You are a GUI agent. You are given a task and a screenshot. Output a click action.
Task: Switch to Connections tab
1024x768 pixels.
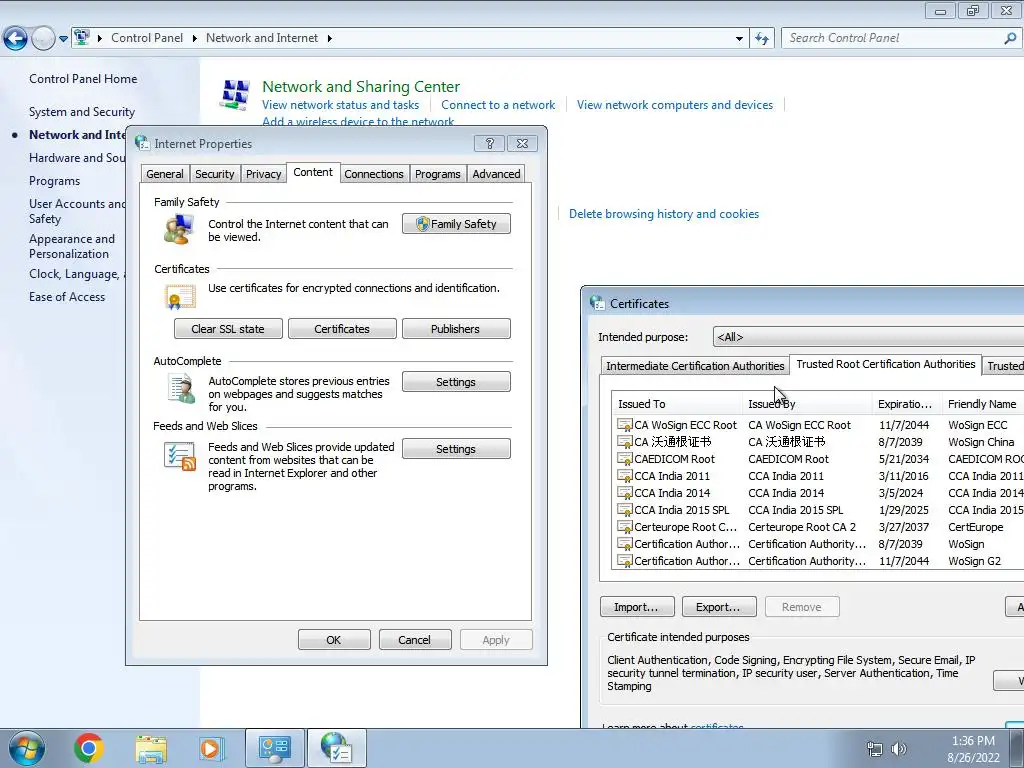point(374,174)
